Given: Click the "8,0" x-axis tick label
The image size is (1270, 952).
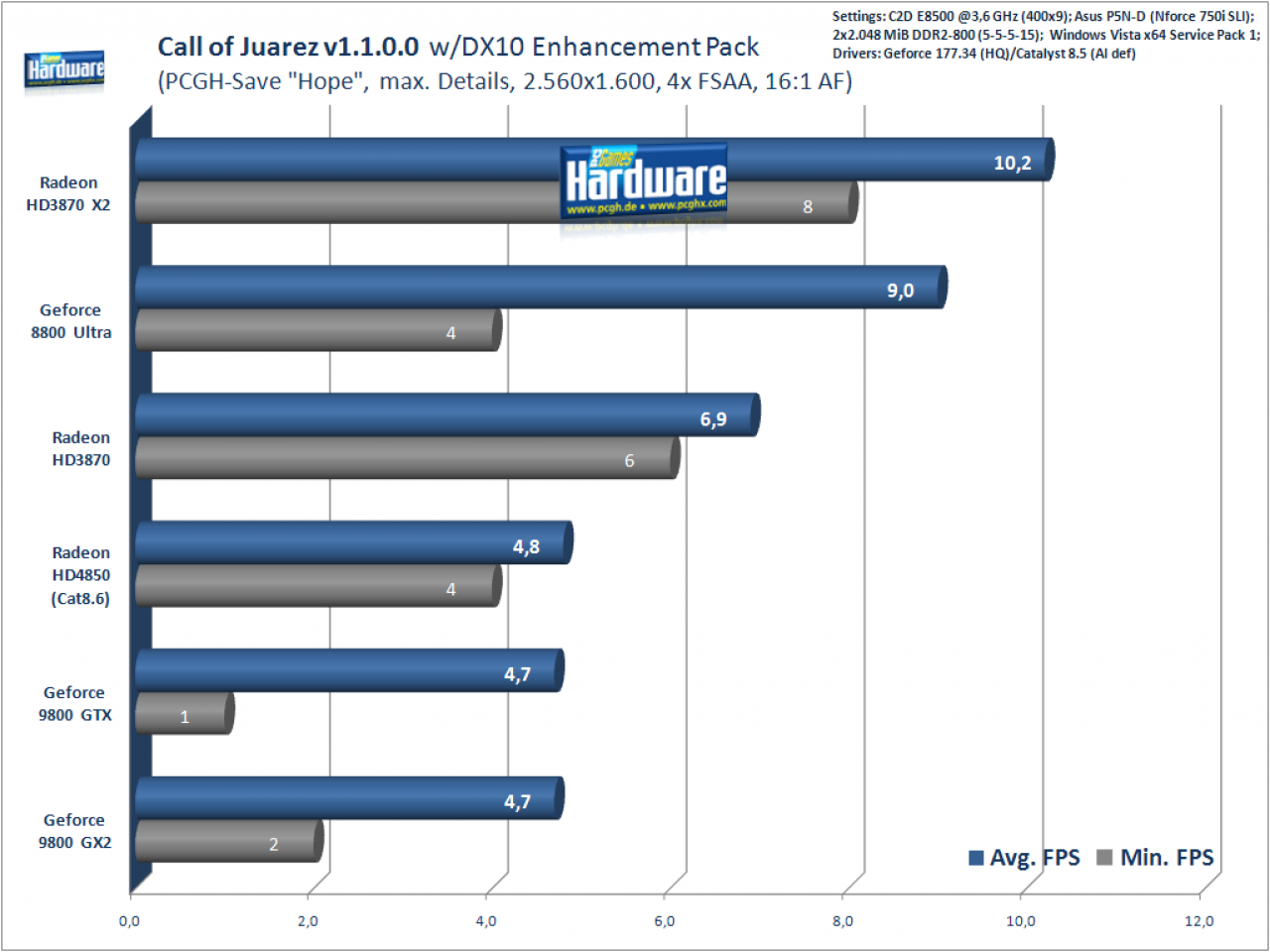Looking at the screenshot, I should pyautogui.click(x=842, y=921).
